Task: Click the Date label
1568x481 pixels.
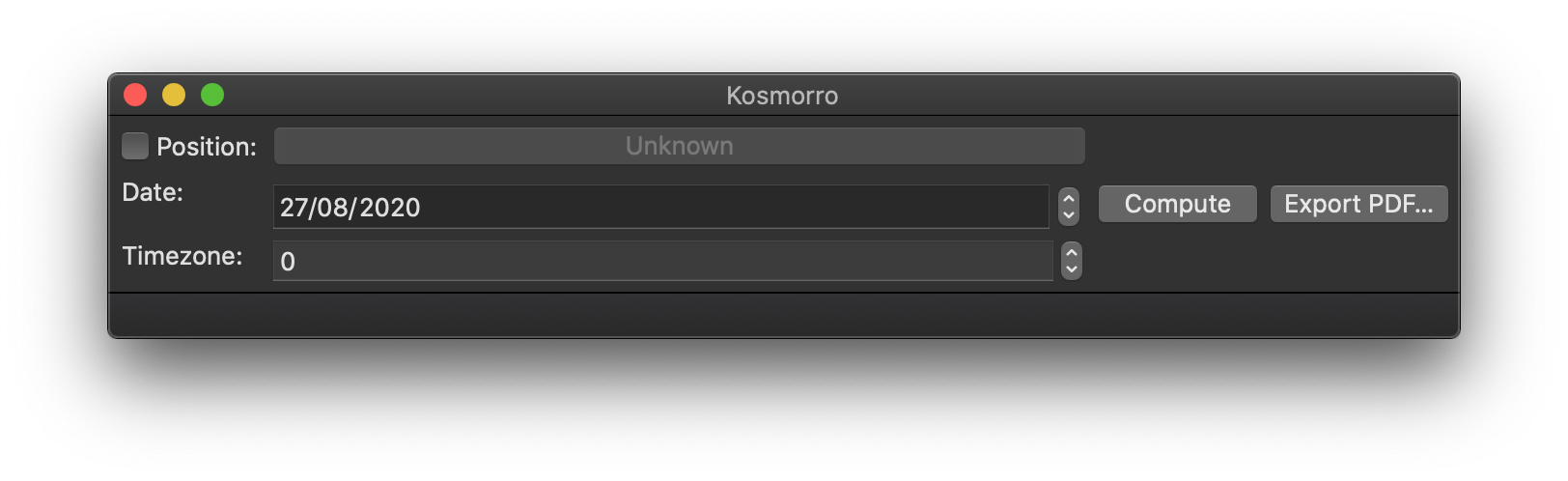Action: (153, 192)
